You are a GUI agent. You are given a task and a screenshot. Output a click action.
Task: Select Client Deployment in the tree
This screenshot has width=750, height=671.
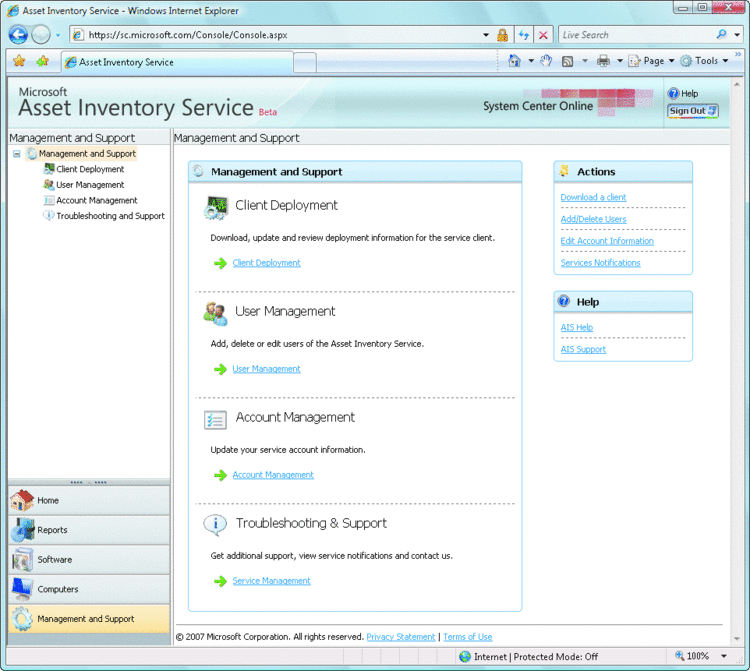[x=90, y=169]
